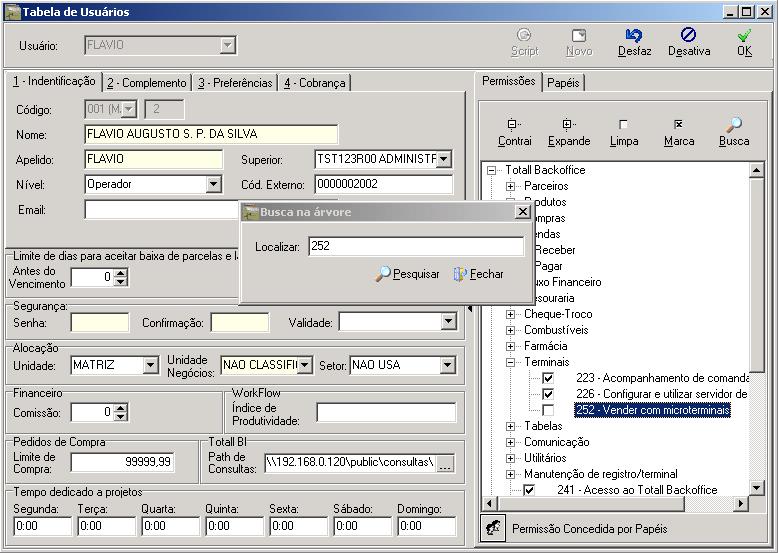This screenshot has width=778, height=553.
Task: Switch to 4 - Cobrança tab
Action: pos(315,83)
